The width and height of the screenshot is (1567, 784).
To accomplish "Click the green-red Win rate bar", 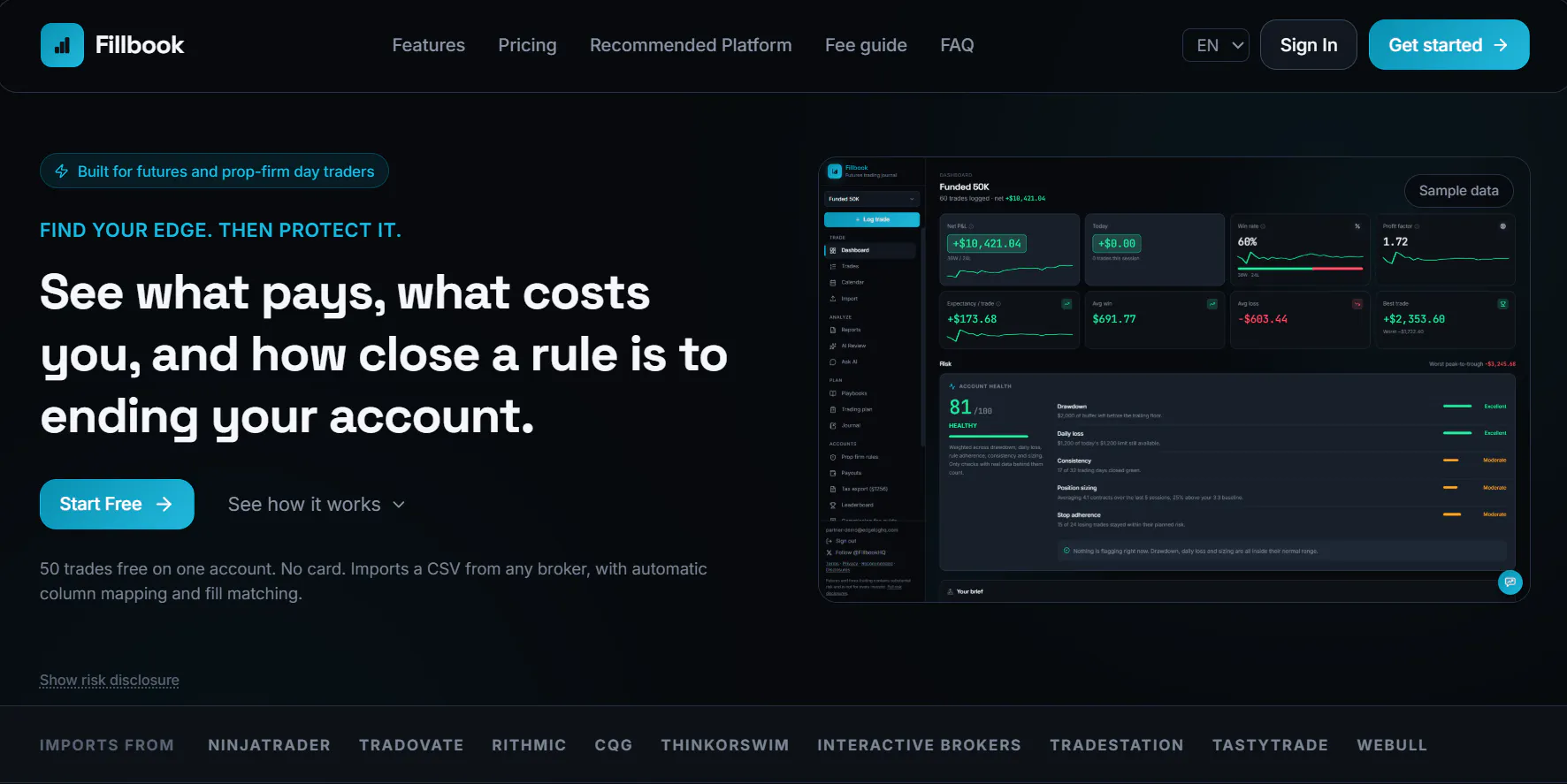I will pos(1301,268).
